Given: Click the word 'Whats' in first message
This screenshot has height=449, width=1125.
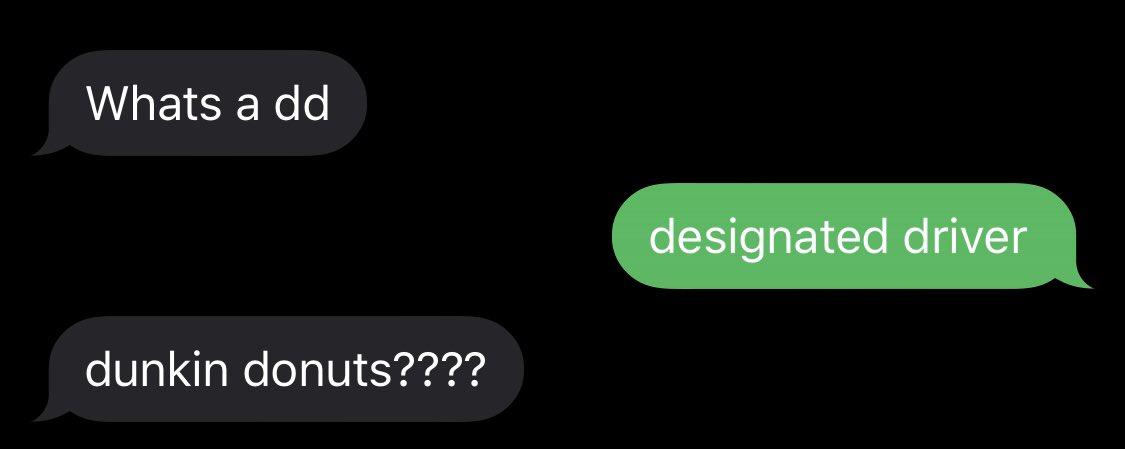Looking at the screenshot, I should pos(153,103).
